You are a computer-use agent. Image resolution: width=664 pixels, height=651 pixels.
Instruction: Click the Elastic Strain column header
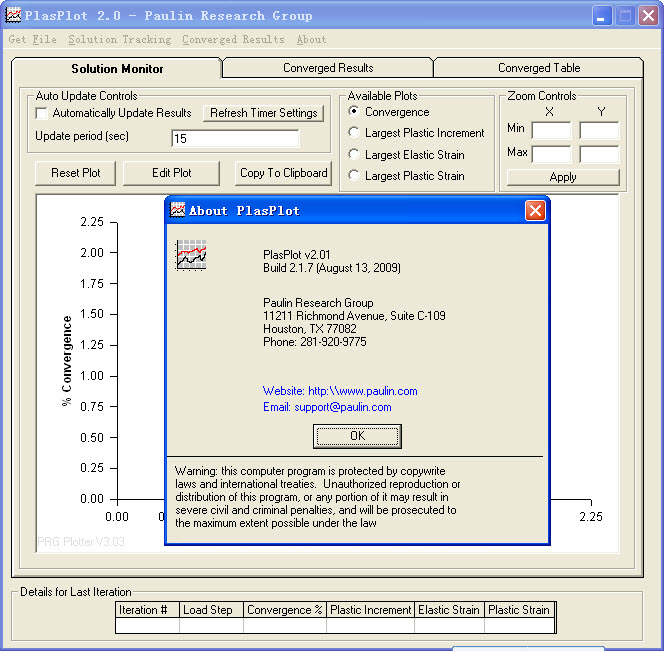449,609
